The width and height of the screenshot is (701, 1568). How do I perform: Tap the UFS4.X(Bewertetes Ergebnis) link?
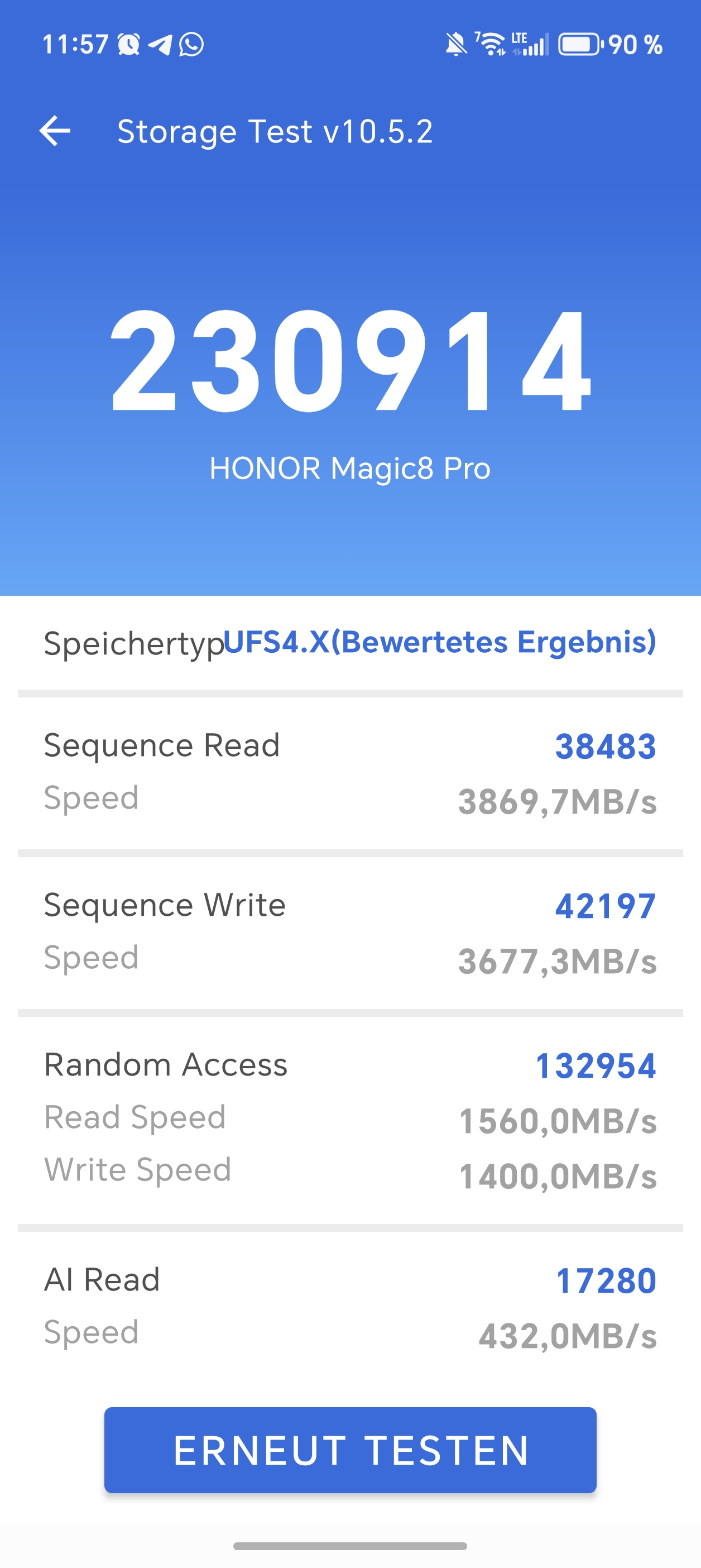click(x=440, y=642)
